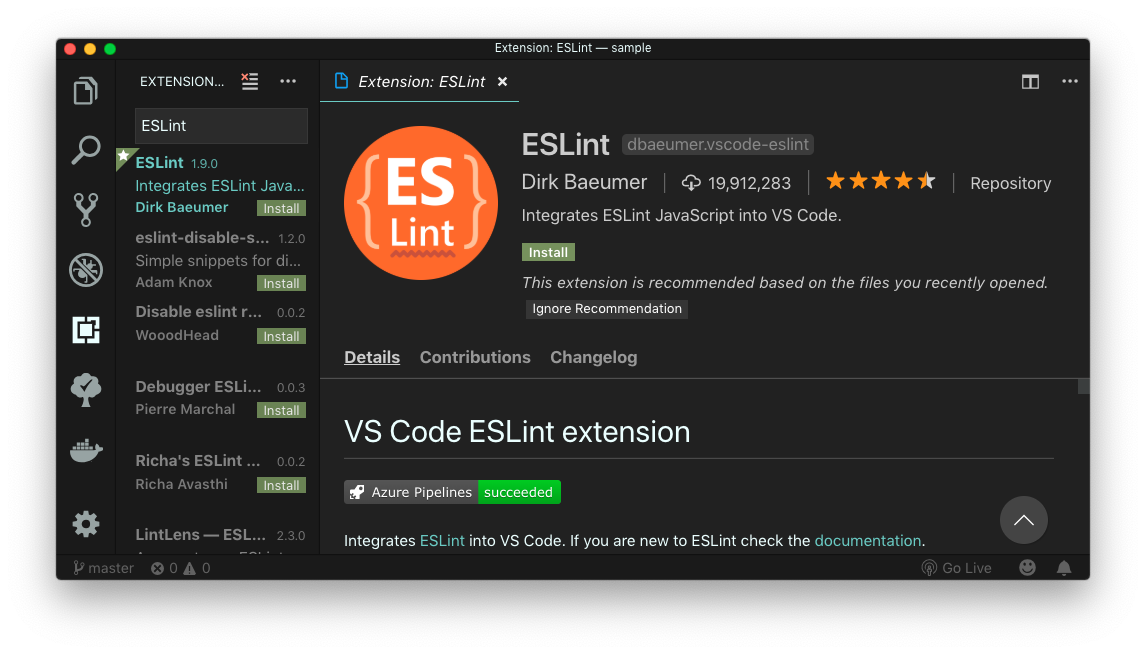Clear extensions search results list icon
Viewport: 1146px width, 654px height.
[250, 81]
